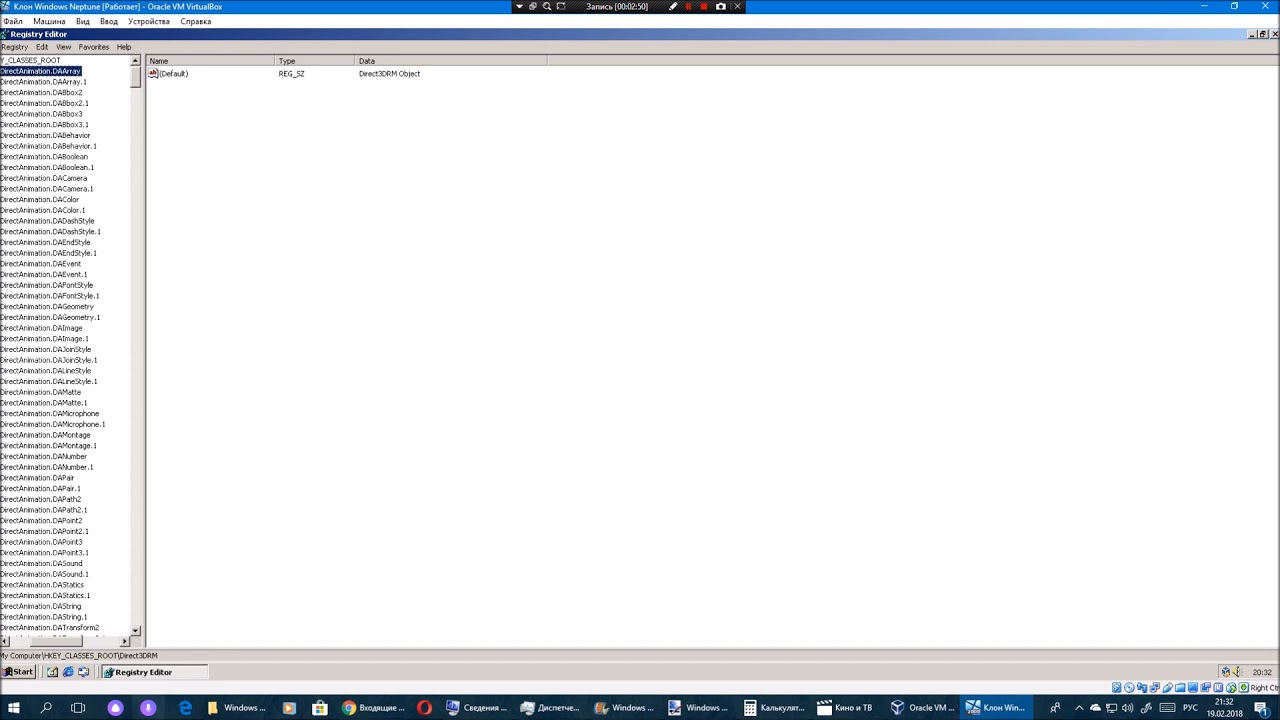Click the recording bar zoom magnifier icon
This screenshot has height=720, width=1280.
pos(547,6)
